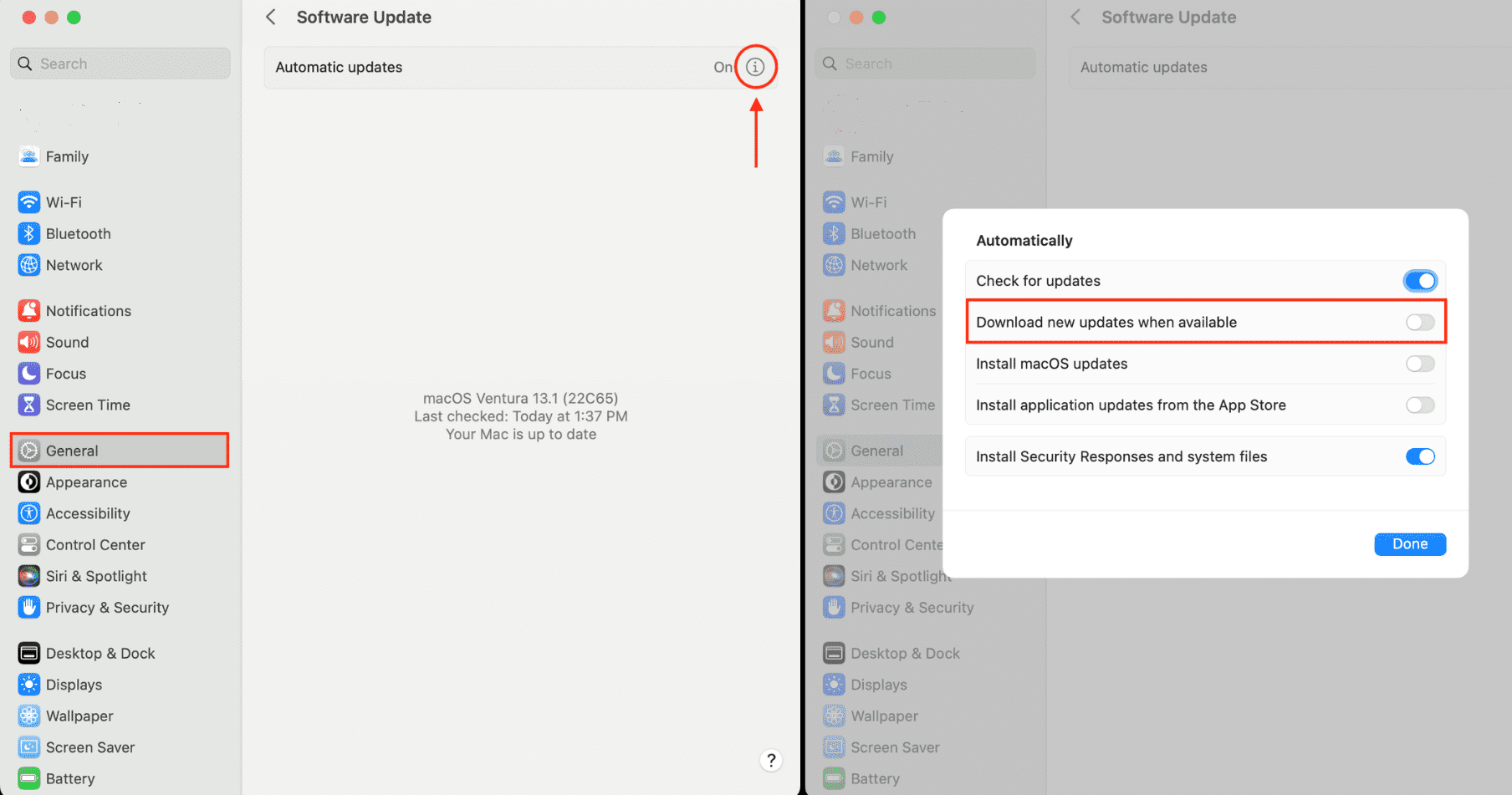Click the Automatic updates On status text
The width and height of the screenshot is (1512, 795).
[723, 67]
